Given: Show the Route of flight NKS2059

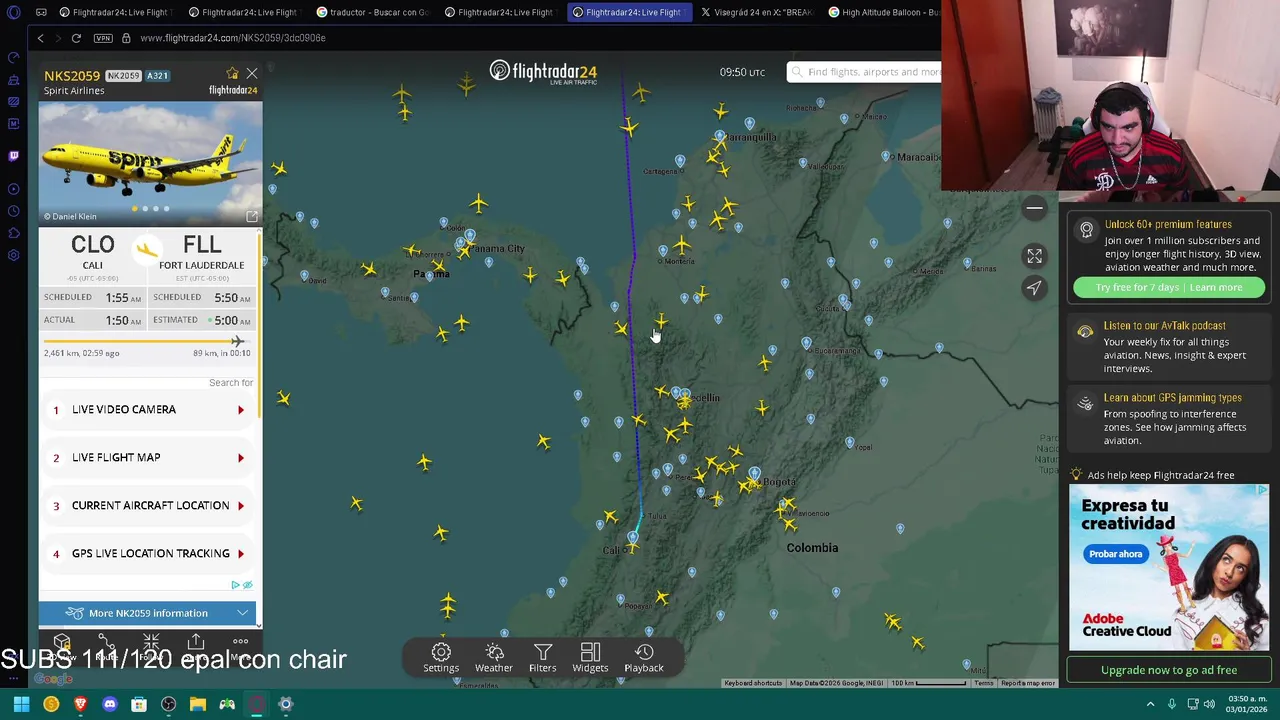Looking at the screenshot, I should 106,645.
